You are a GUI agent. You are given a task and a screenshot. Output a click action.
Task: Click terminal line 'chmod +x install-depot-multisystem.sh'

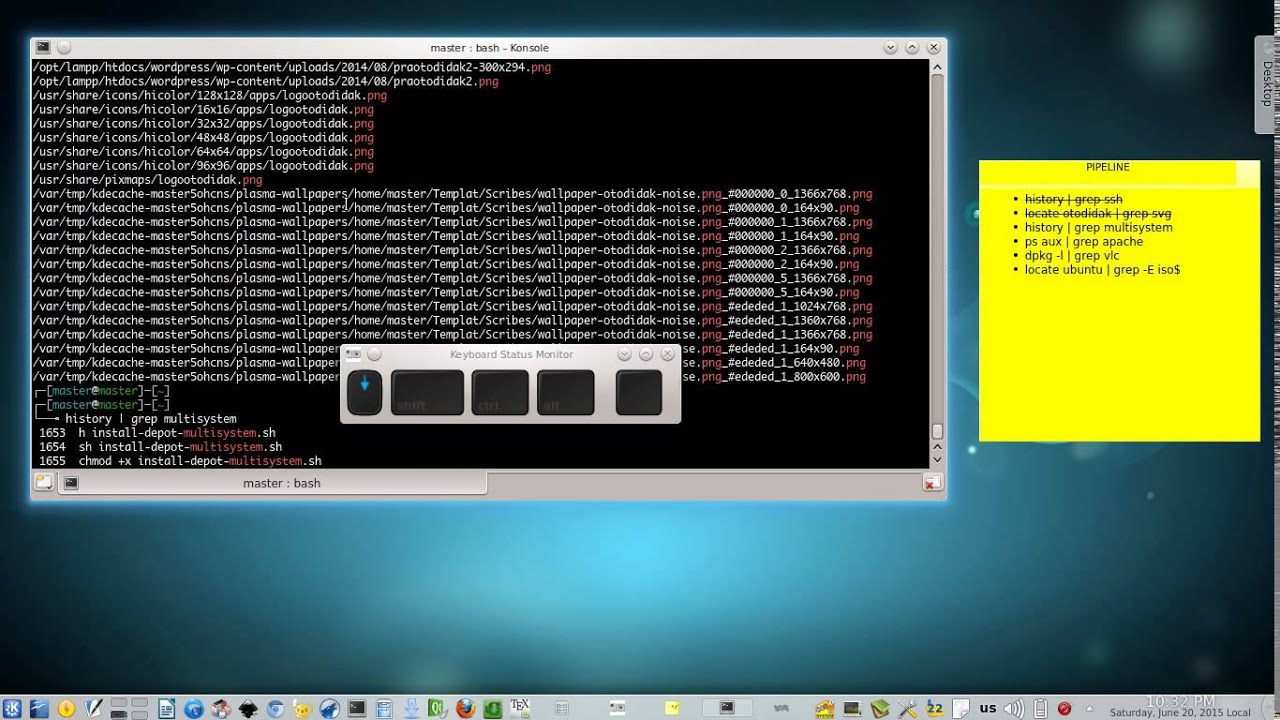(200, 461)
